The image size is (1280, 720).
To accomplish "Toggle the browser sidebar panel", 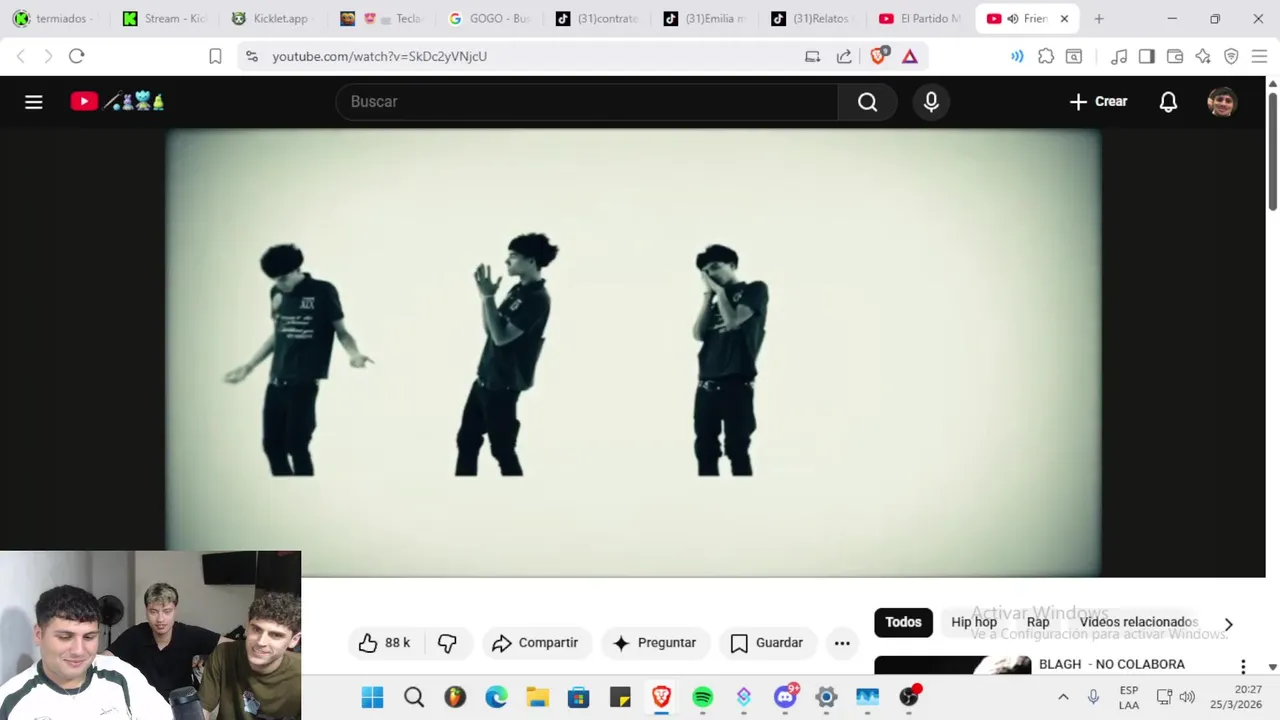I will click(x=1147, y=56).
